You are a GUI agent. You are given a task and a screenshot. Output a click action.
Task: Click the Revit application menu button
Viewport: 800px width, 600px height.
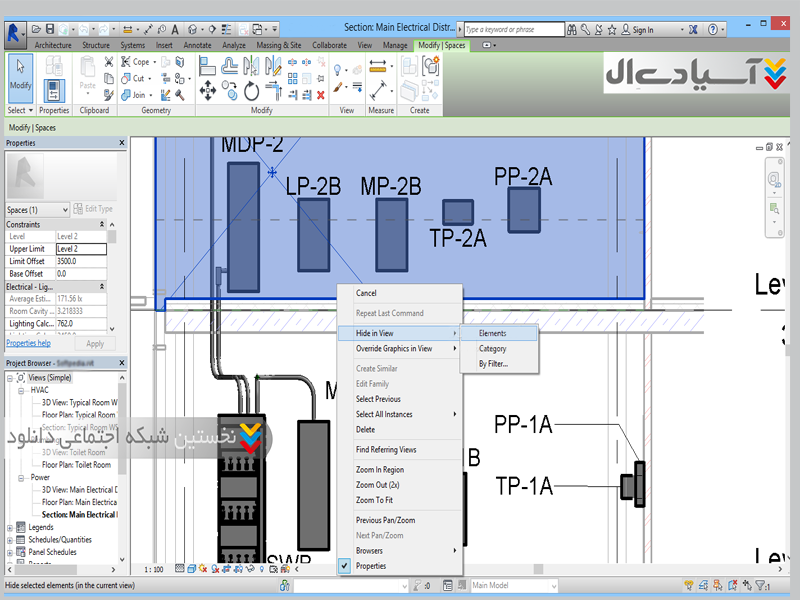click(x=15, y=31)
